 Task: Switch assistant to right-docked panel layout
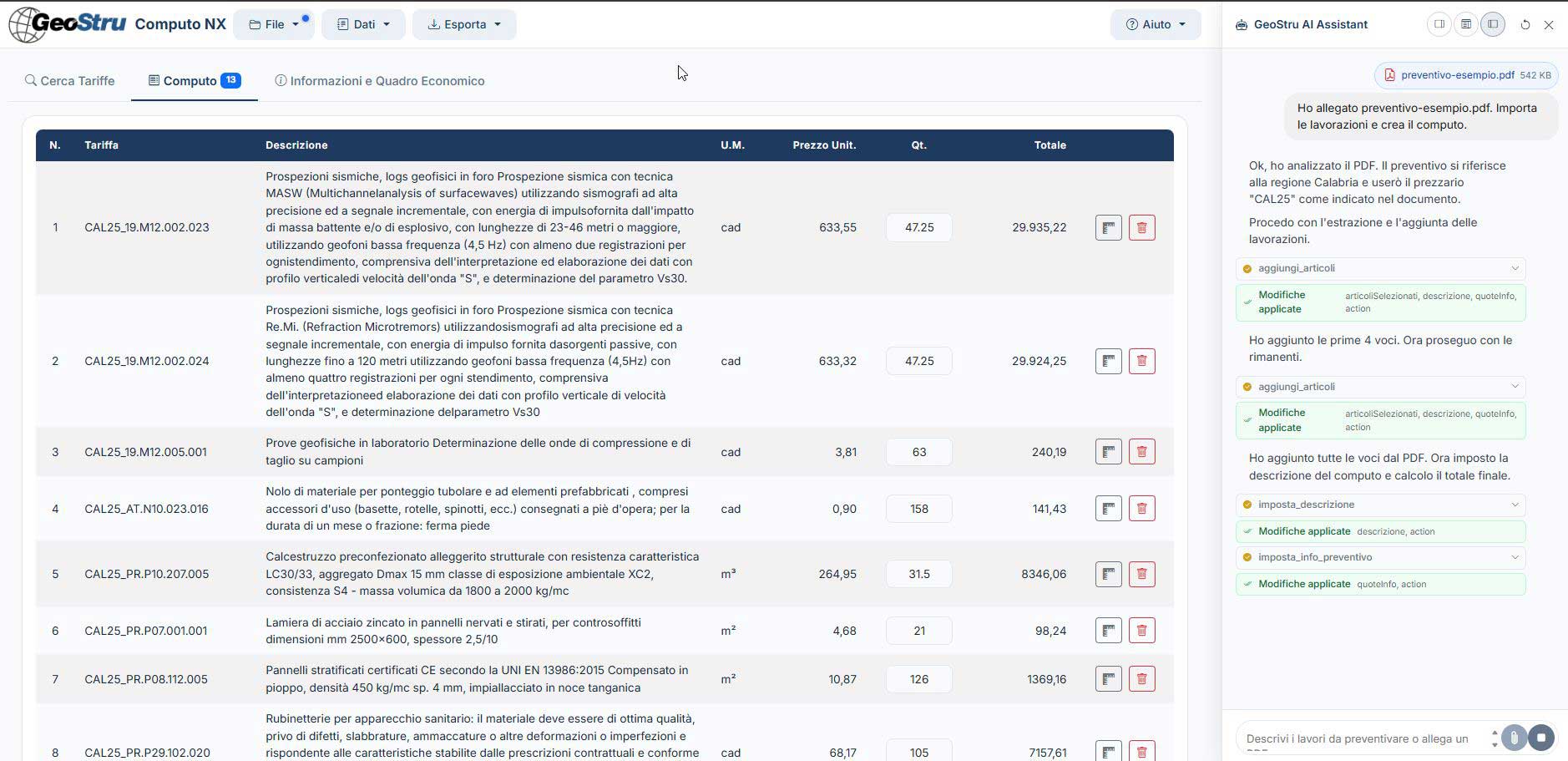tap(1439, 24)
